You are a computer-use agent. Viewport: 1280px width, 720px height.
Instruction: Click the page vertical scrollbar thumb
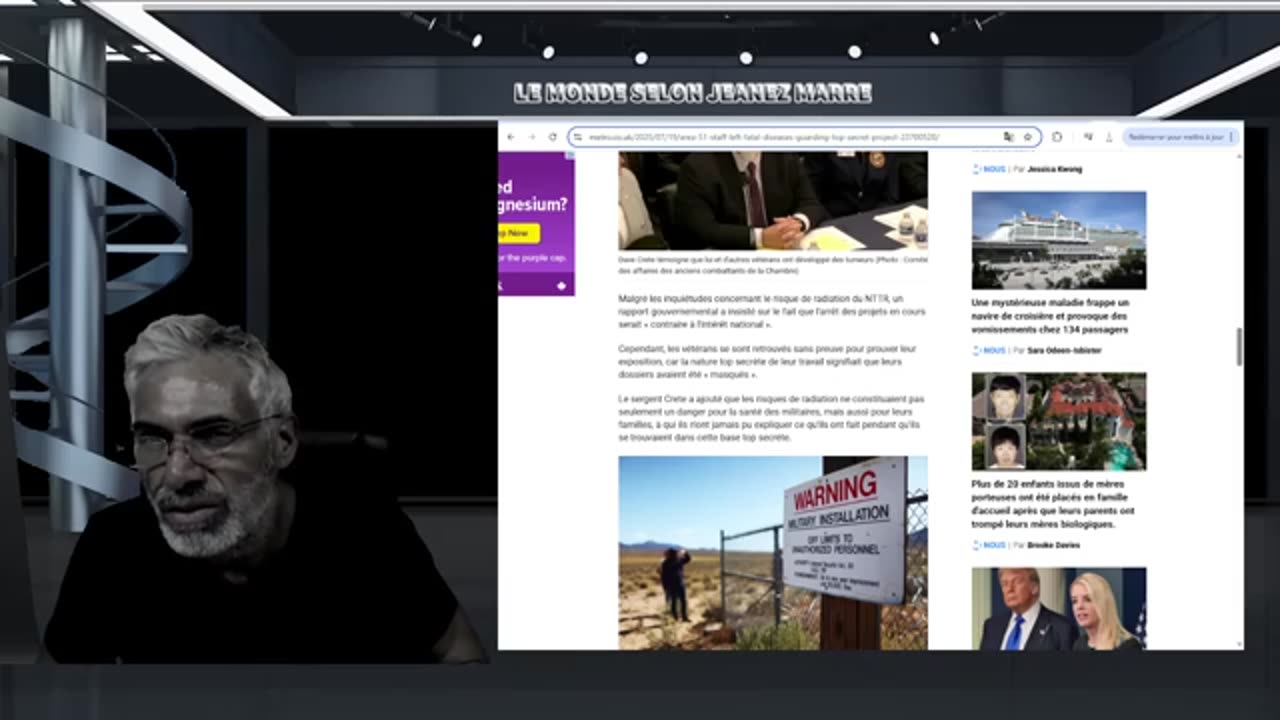(x=1239, y=346)
